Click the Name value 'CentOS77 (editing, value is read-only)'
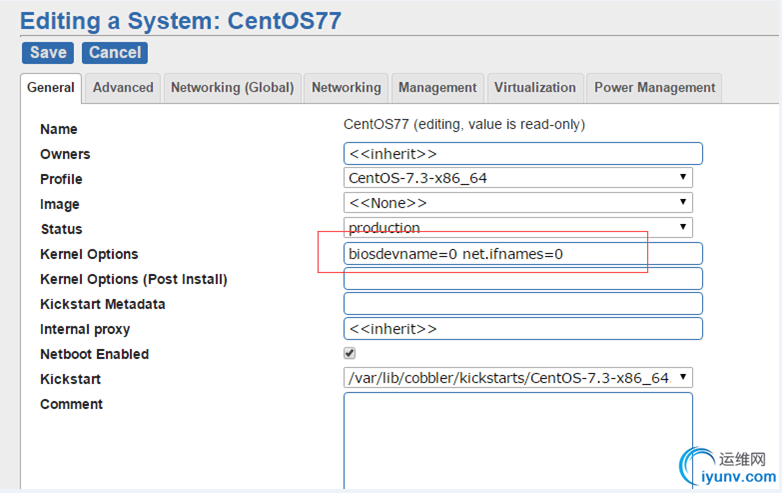The image size is (782, 493). pos(464,124)
